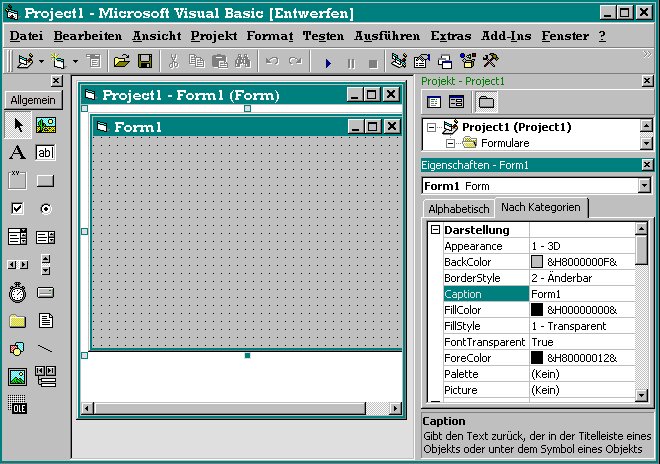The height and width of the screenshot is (464, 660).
Task: Select the OptionButton control tool
Action: click(45, 209)
